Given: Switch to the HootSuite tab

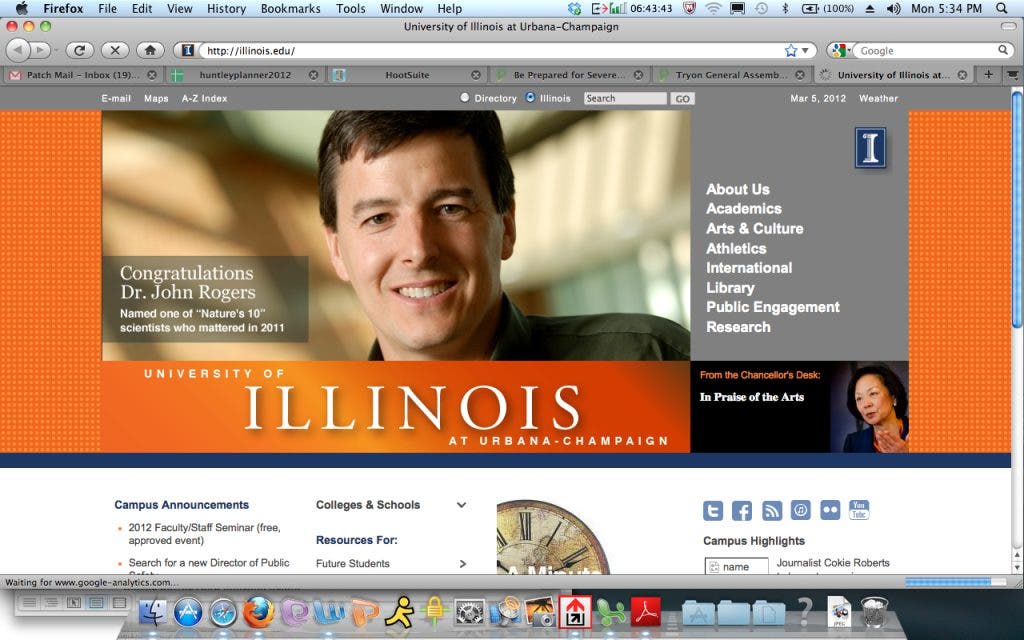Looking at the screenshot, I should (407, 75).
